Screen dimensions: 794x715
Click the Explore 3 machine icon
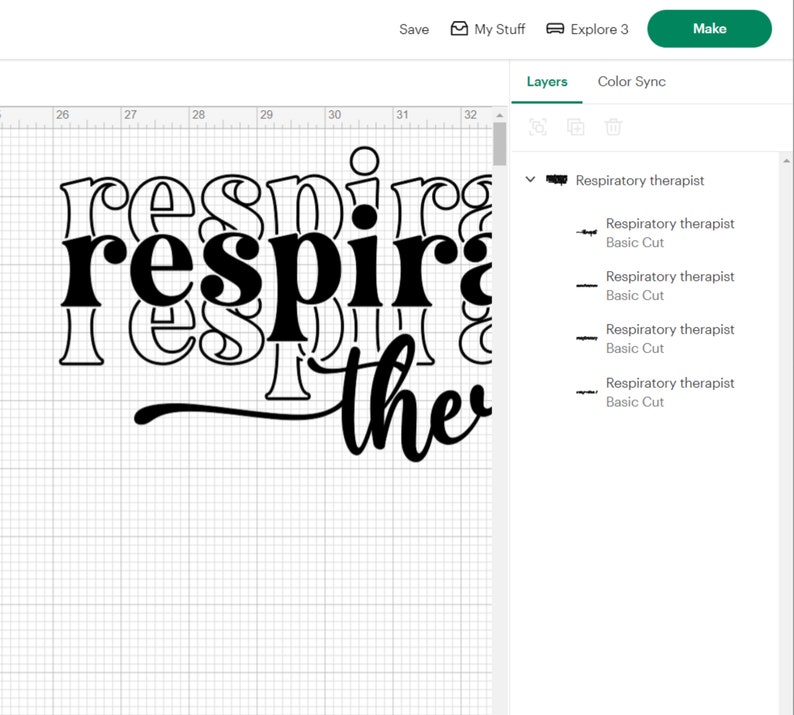pos(555,28)
